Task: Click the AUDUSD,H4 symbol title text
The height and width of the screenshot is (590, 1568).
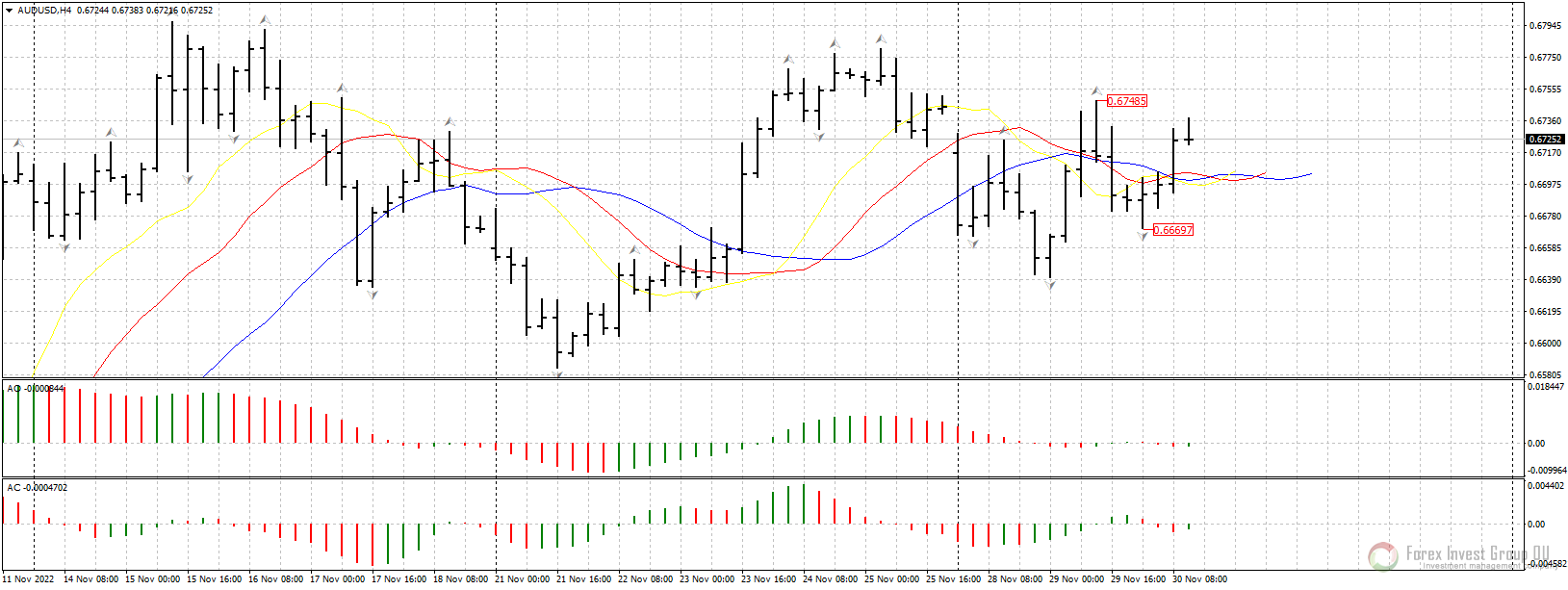Action: tap(44, 11)
